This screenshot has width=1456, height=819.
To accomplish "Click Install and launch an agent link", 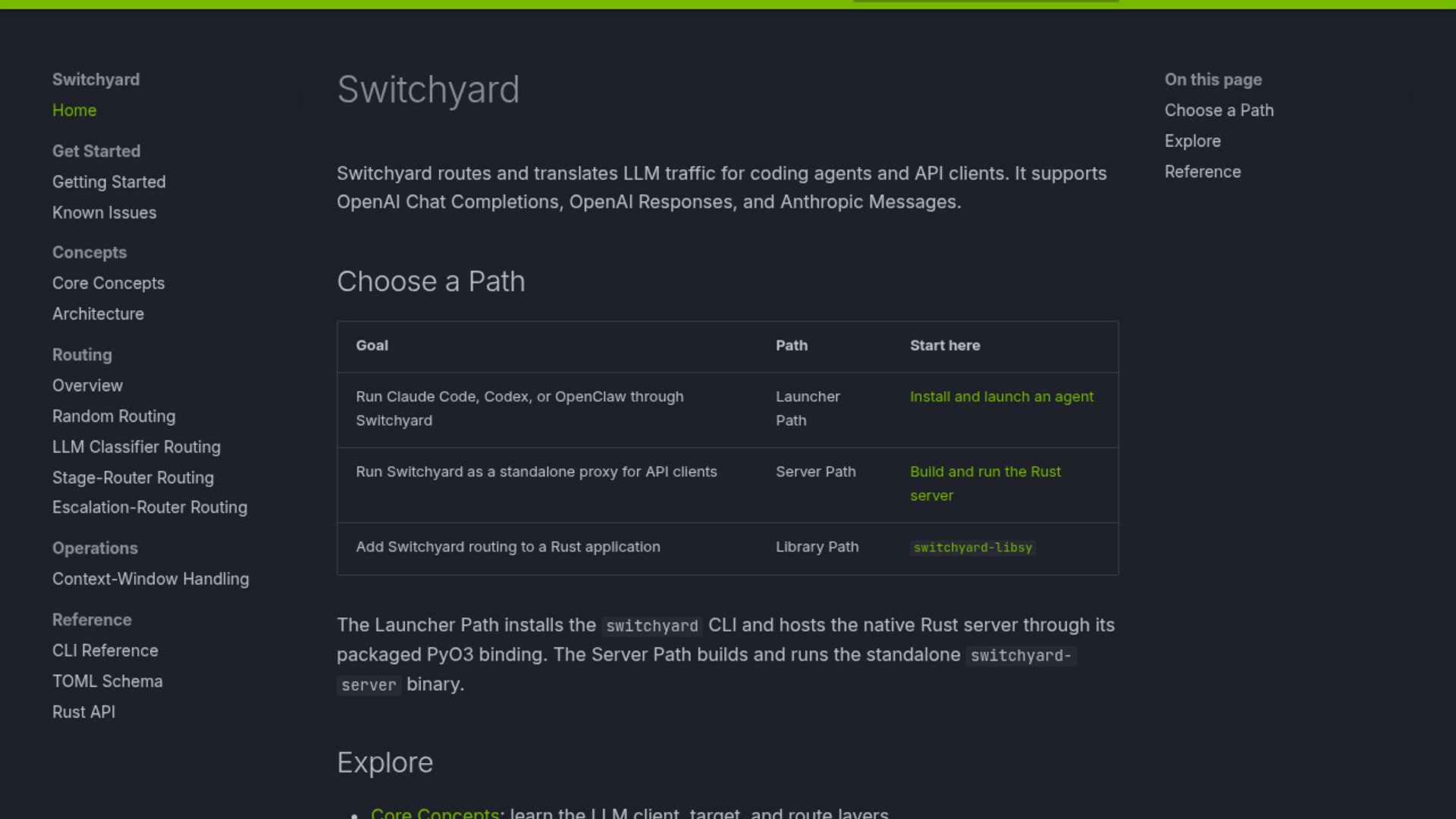I will coord(1002,397).
